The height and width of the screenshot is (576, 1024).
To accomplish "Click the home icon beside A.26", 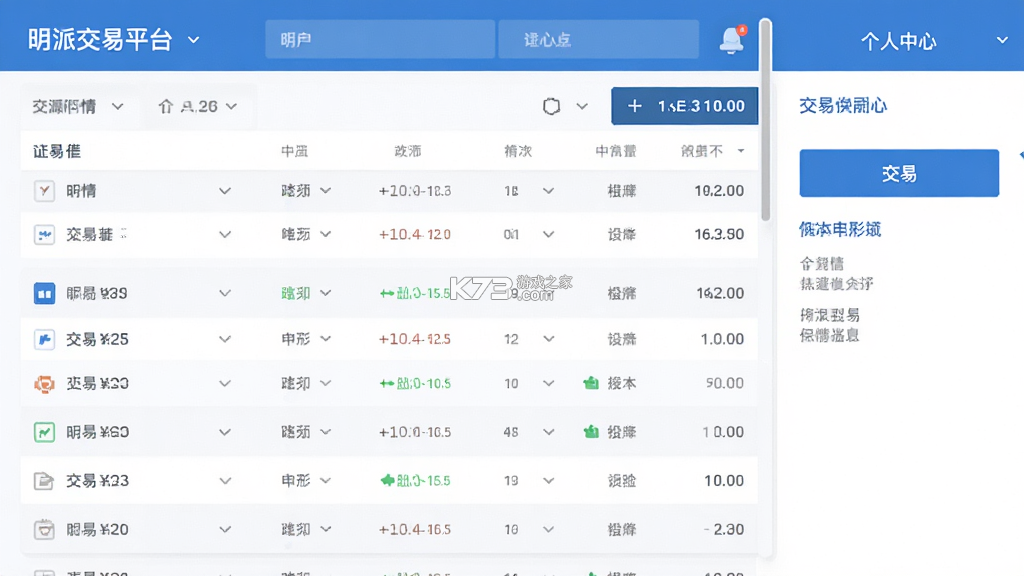I will [166, 106].
